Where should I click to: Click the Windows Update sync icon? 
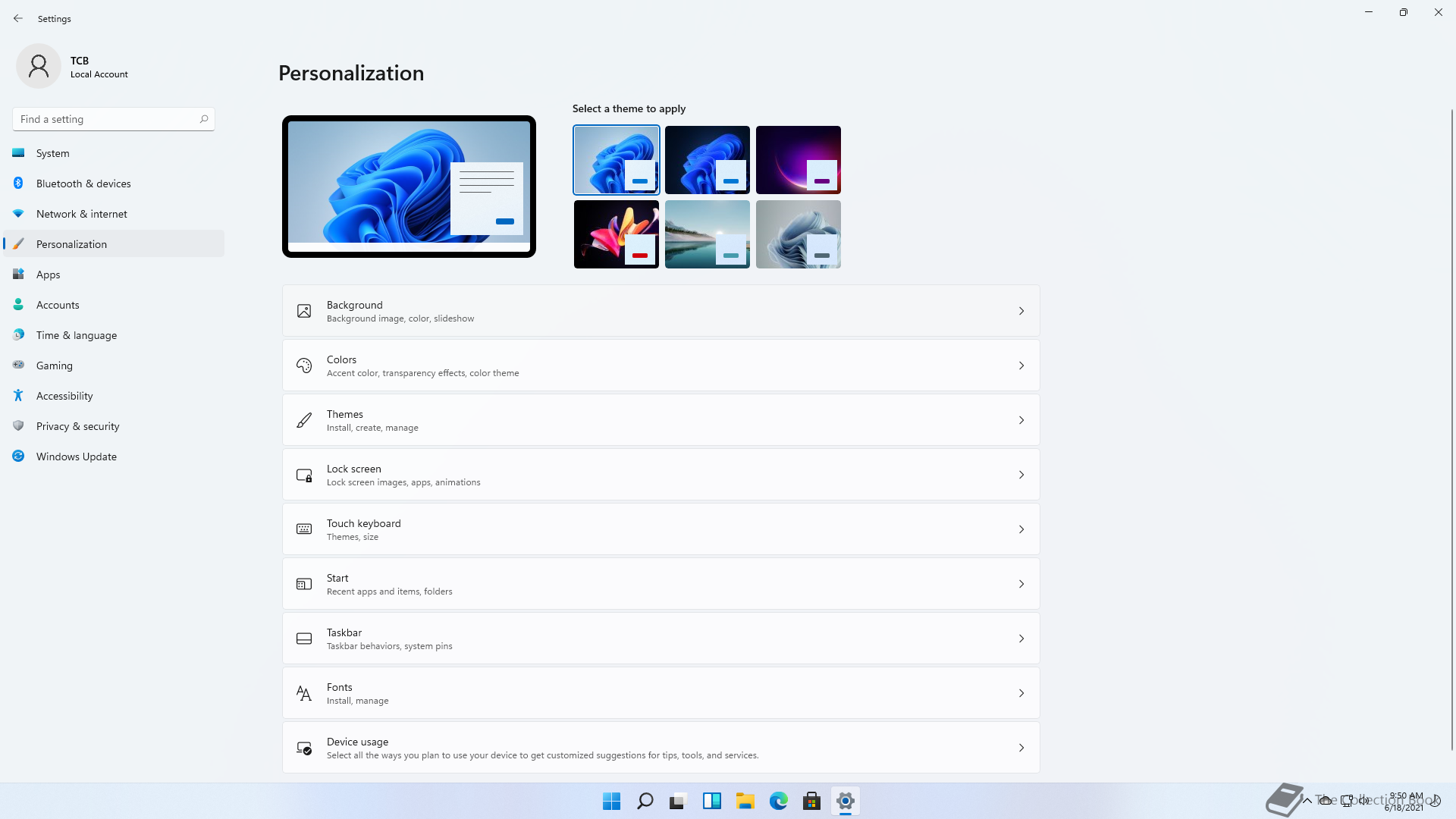tap(18, 457)
